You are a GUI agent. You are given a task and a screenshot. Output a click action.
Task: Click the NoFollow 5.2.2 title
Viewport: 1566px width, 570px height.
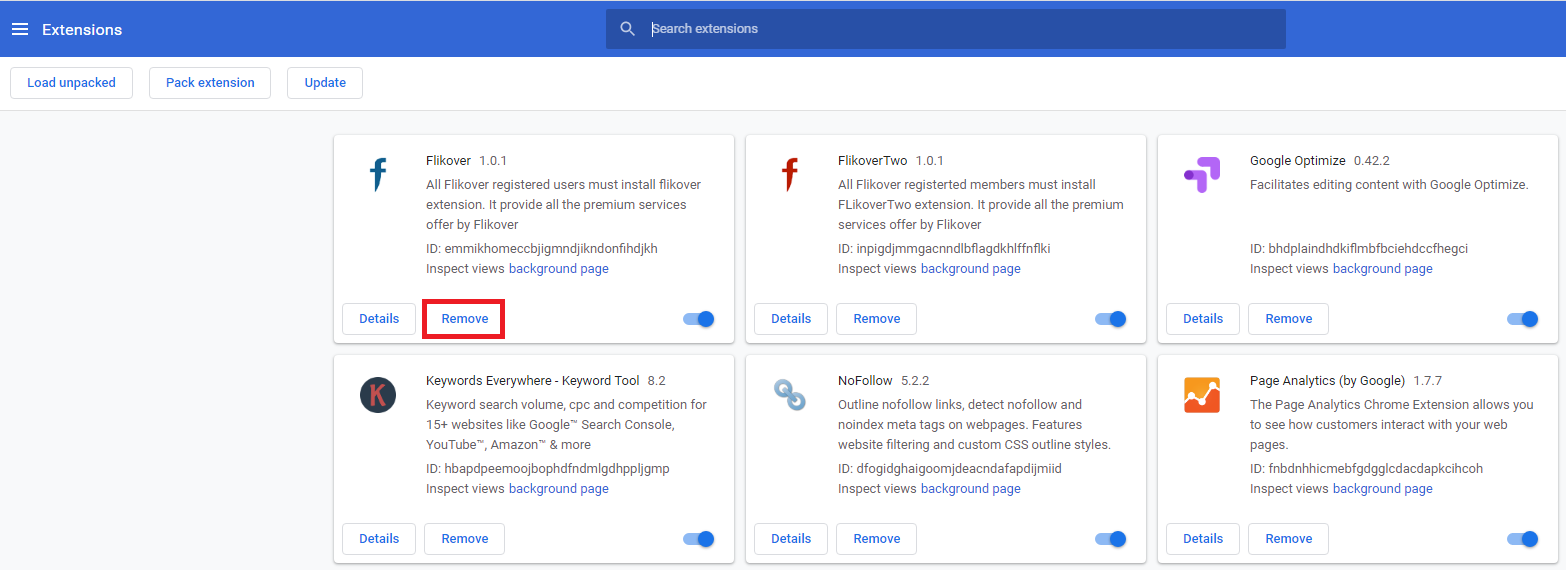[885, 380]
